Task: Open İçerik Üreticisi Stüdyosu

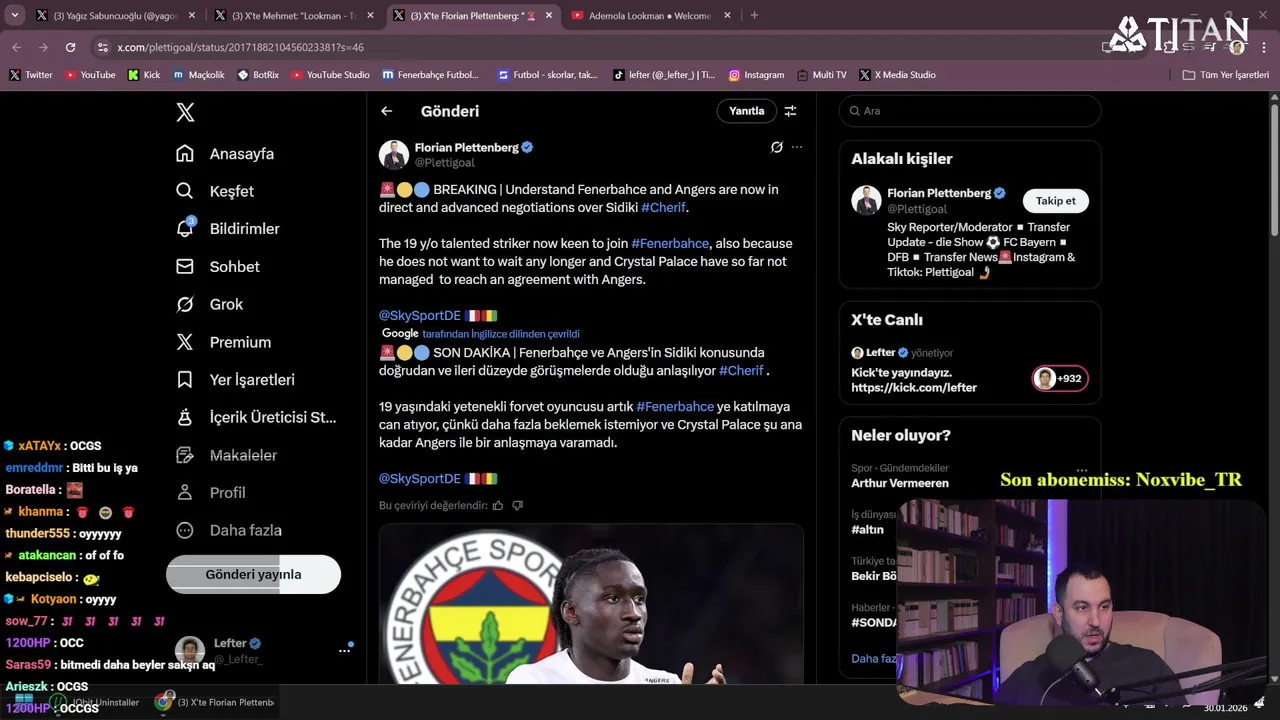Action: [256, 417]
